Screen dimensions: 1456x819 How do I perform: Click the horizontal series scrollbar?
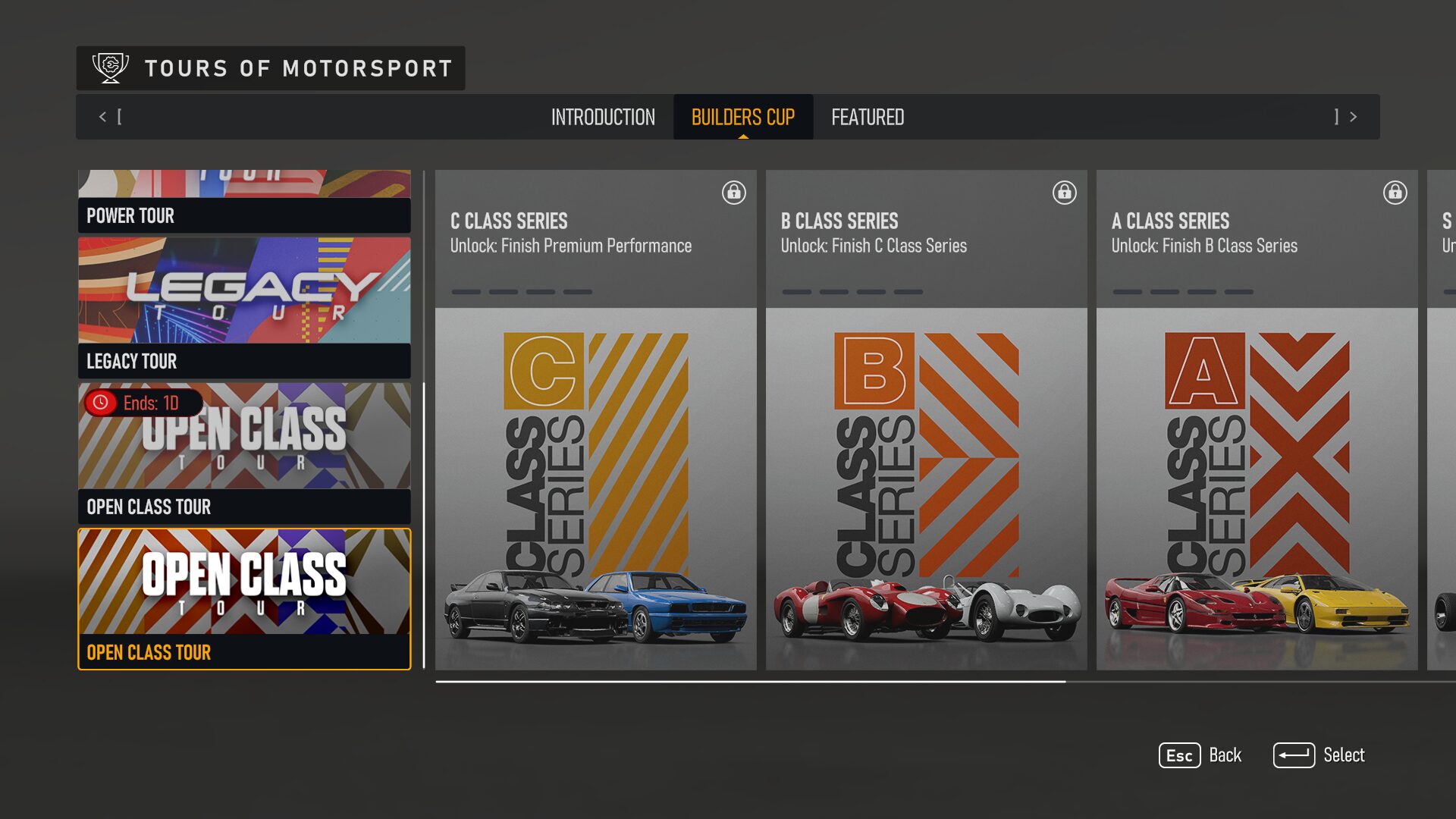[x=751, y=682]
